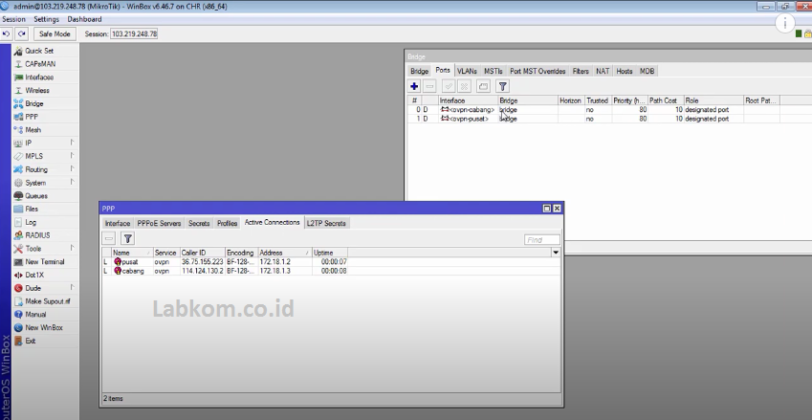Switch to VLANs tab in Bridge window
The image size is (812, 420).
point(466,71)
